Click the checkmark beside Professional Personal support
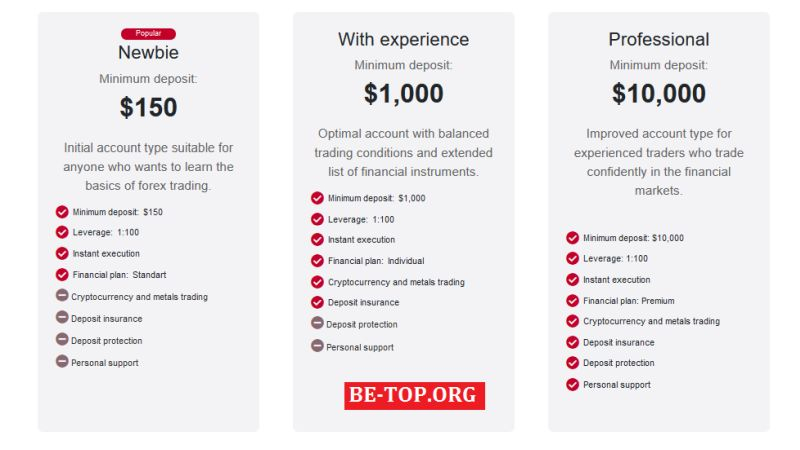Screen dimensions: 800x450 point(572,384)
